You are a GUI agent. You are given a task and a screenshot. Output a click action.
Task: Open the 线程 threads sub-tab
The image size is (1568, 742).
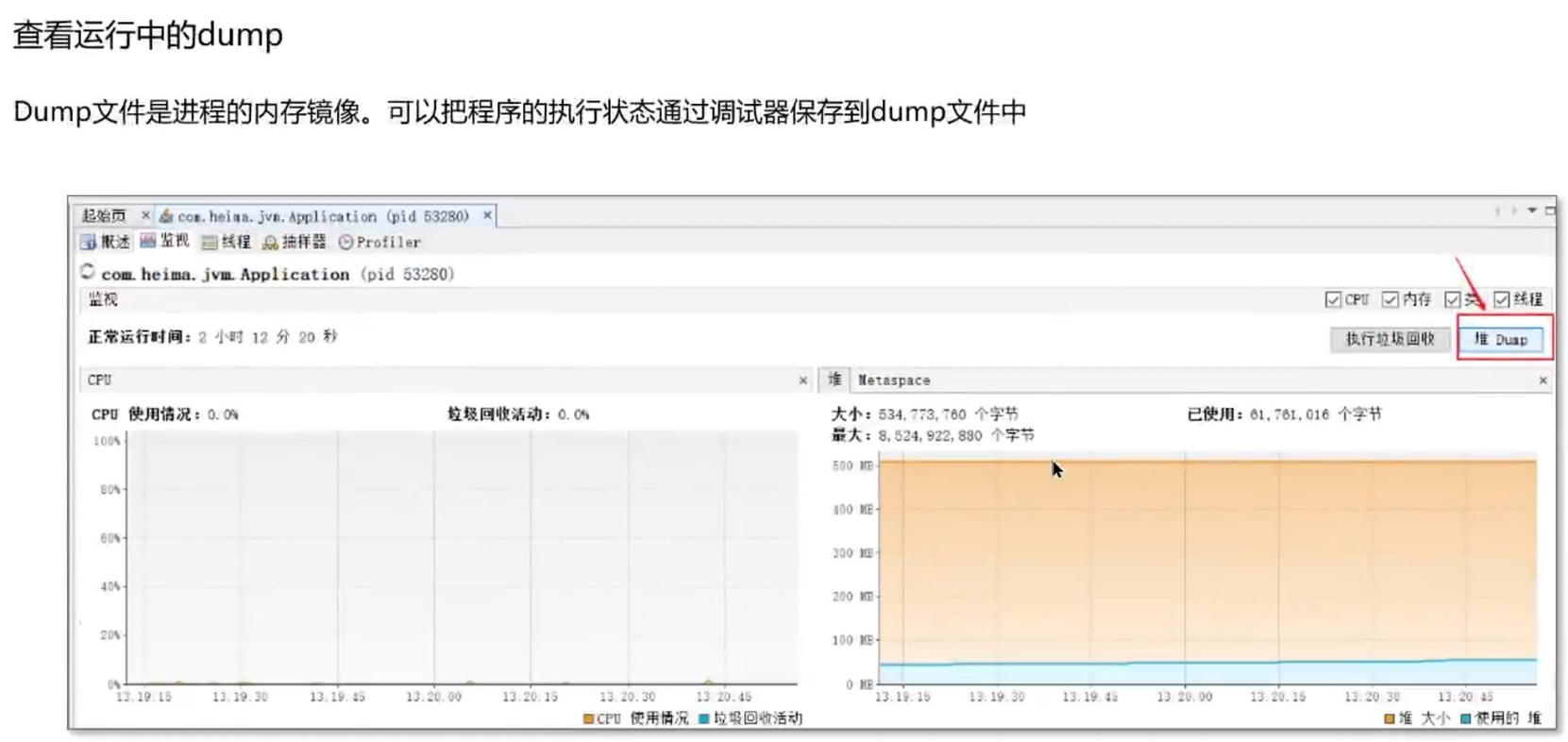point(227,243)
